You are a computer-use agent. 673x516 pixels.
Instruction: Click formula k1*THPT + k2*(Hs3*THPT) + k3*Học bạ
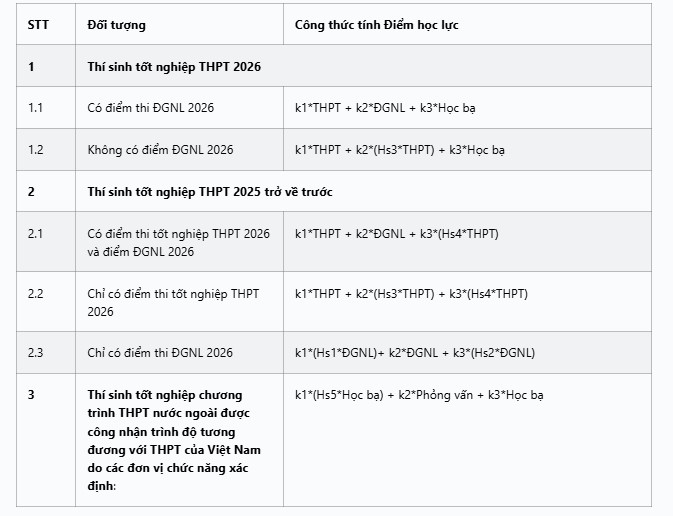coord(400,150)
